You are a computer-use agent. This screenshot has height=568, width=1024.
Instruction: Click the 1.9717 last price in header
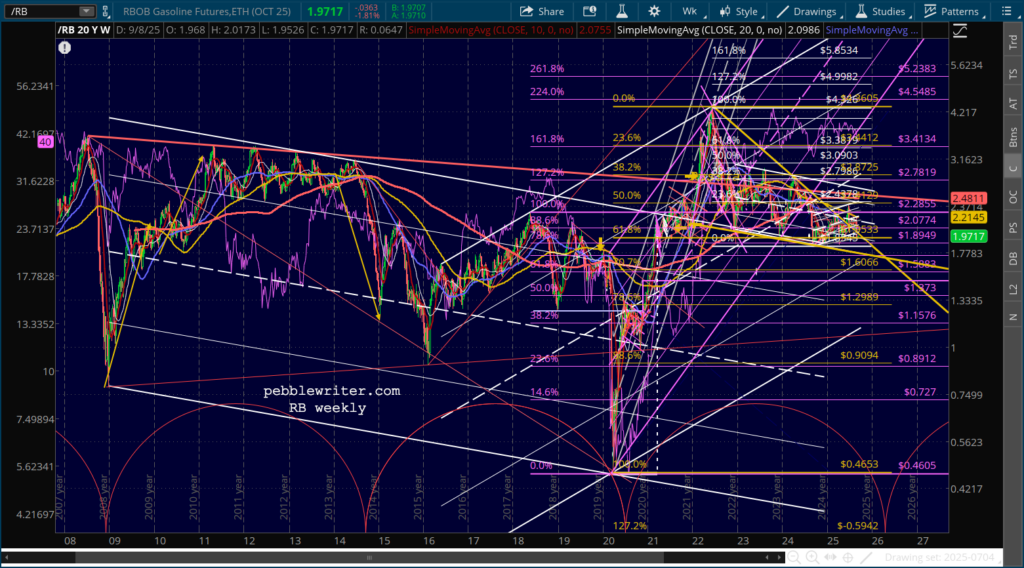pyautogui.click(x=325, y=11)
